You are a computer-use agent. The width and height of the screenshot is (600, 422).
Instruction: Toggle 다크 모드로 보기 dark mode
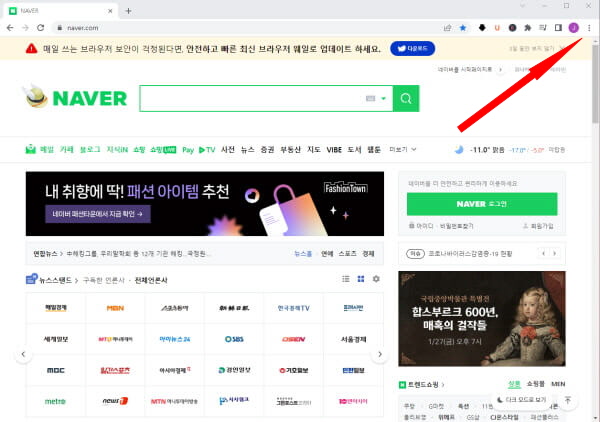coord(522,399)
